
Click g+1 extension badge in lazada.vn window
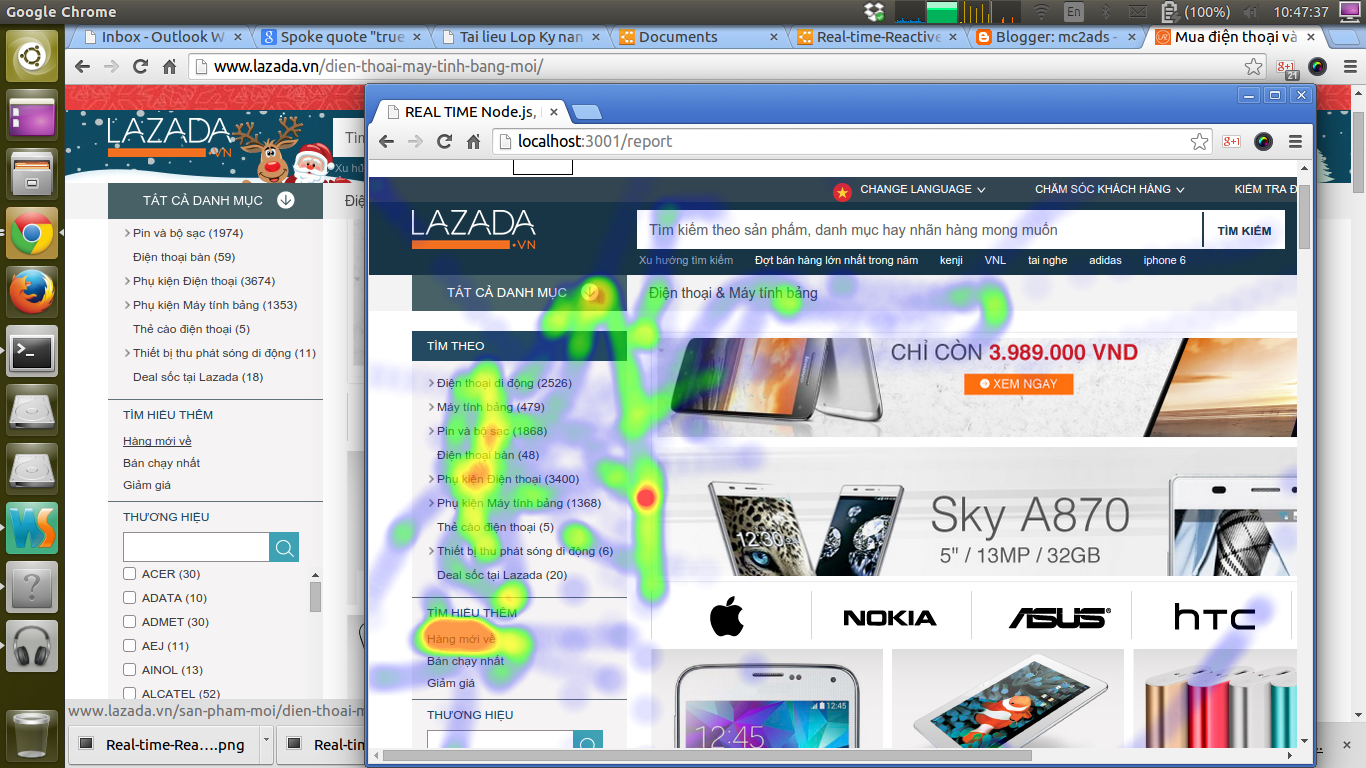[1287, 68]
